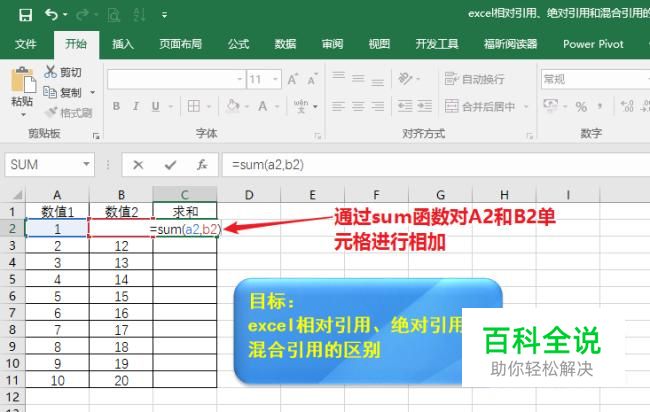Image resolution: width=650 pixels, height=412 pixels.
Task: Click the print preview icon in the quick access toolbar
Action: [x=113, y=15]
